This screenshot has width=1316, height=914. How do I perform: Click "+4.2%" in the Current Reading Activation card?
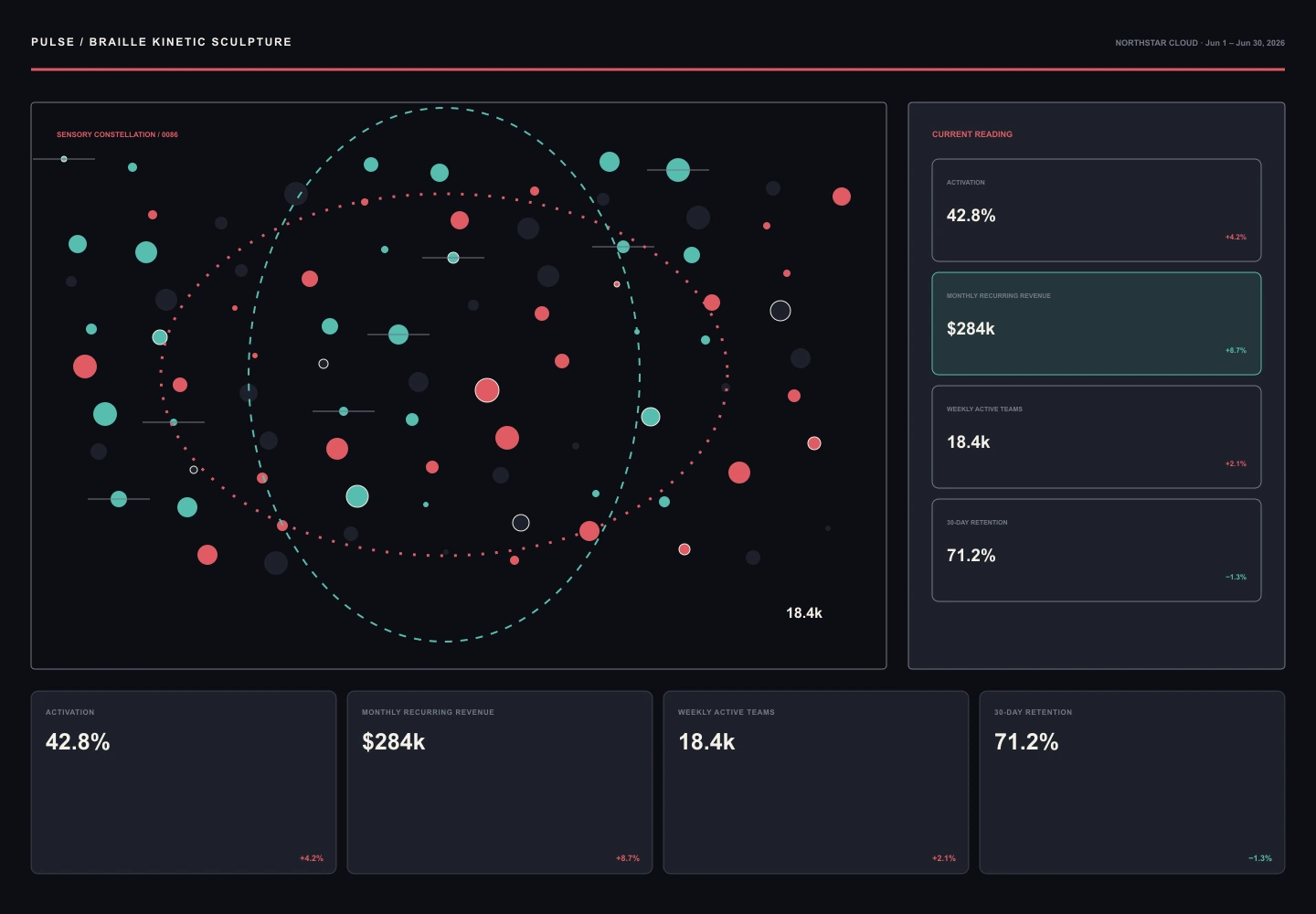point(1236,238)
